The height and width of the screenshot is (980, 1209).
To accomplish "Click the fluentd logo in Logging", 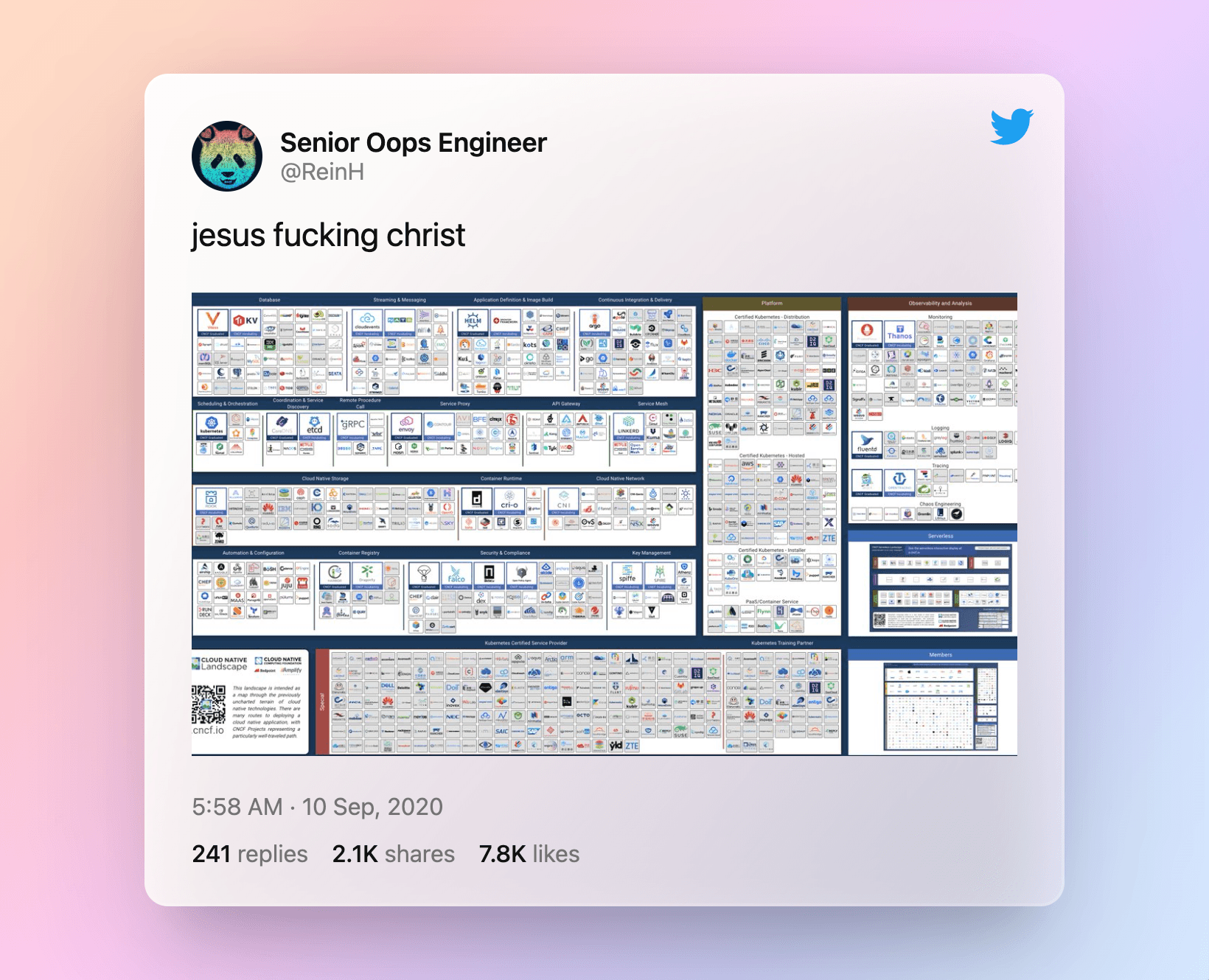I will point(867,445).
